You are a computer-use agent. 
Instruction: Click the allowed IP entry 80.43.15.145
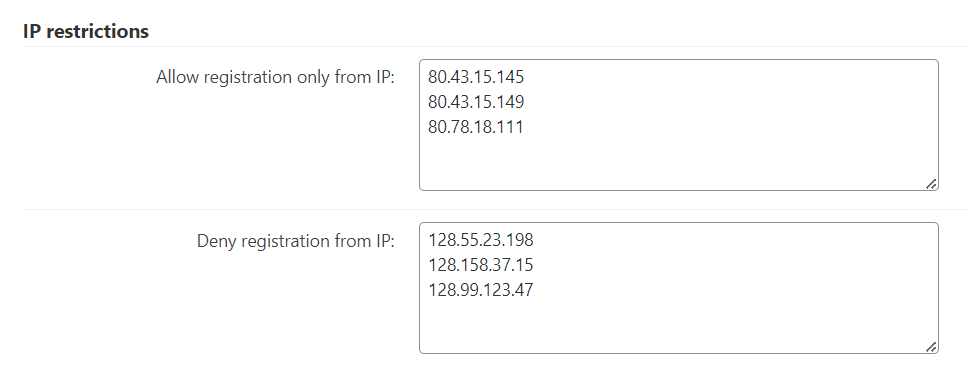point(476,77)
